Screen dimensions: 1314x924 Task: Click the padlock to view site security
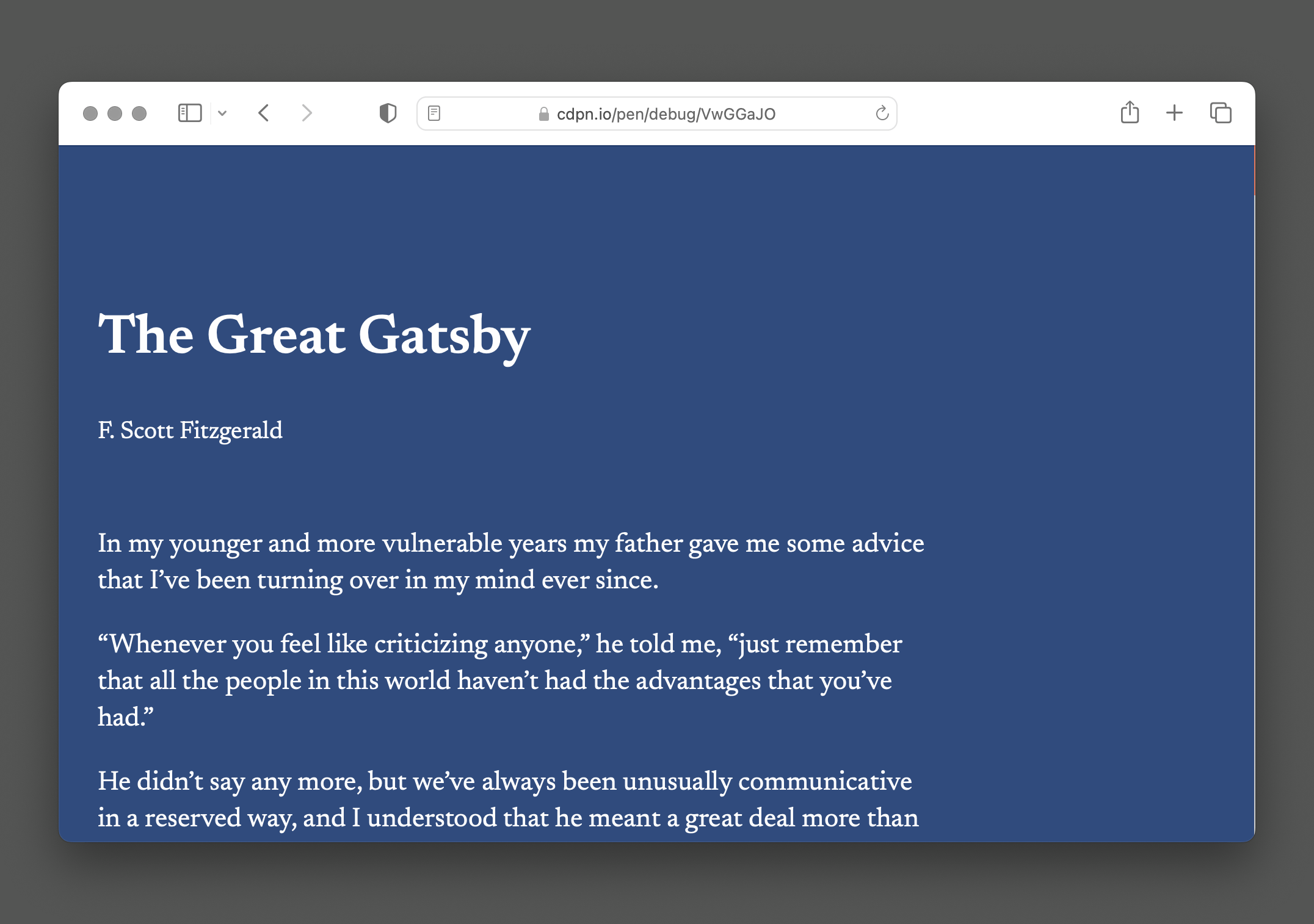pos(543,113)
